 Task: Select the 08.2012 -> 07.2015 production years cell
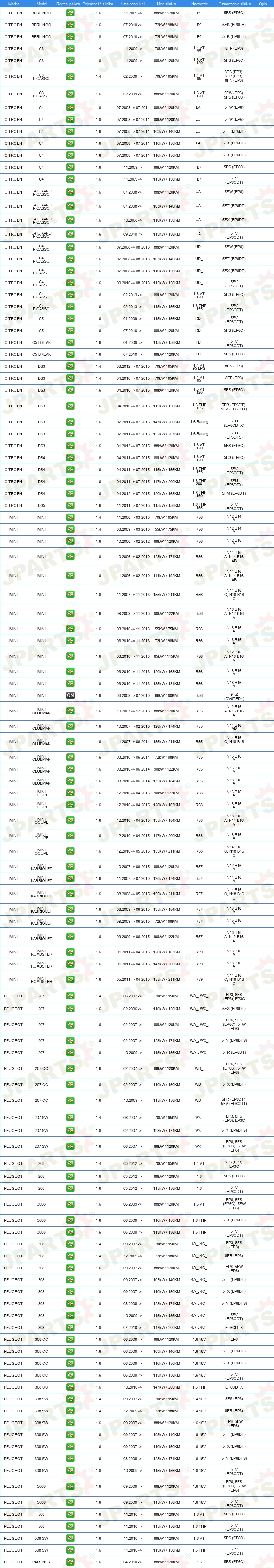click(x=133, y=366)
